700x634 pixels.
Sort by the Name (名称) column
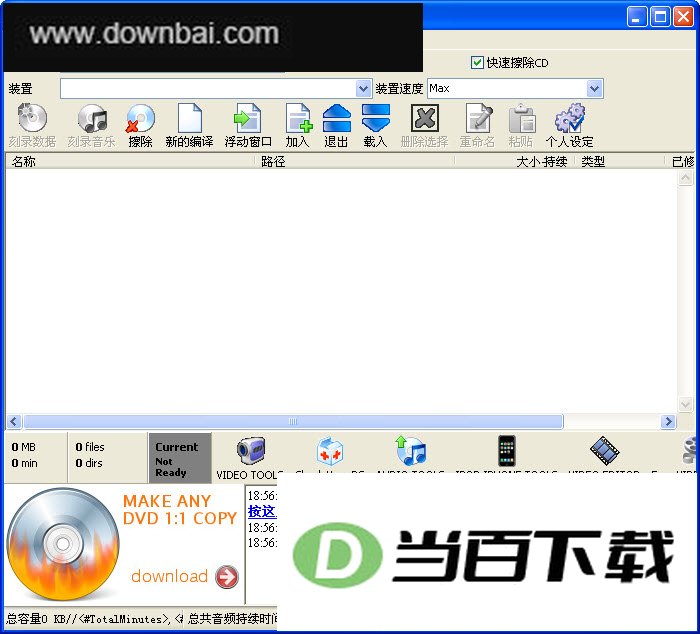[x=130, y=161]
